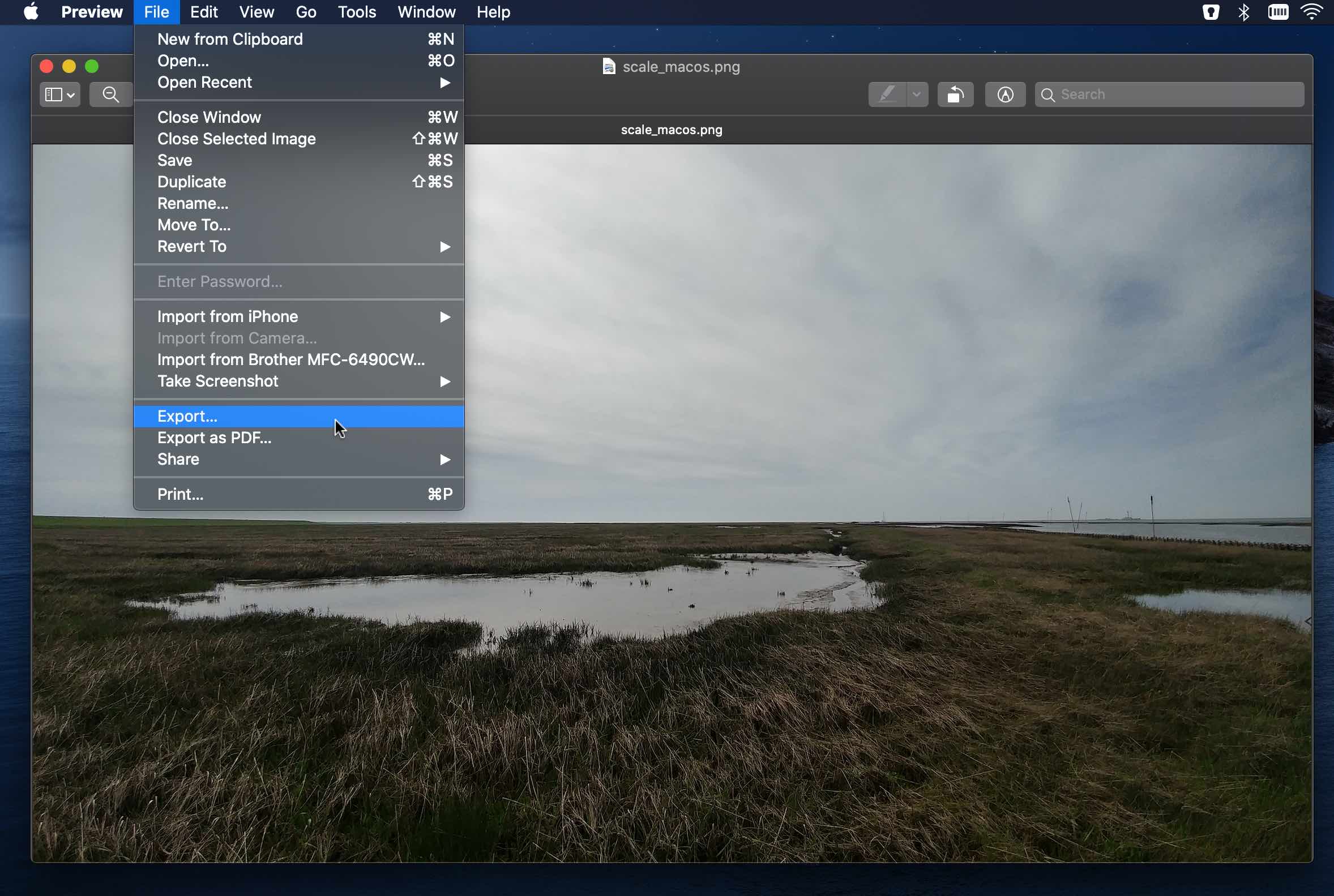Click the Rename... file option
This screenshot has width=1334, height=896.
192,203
